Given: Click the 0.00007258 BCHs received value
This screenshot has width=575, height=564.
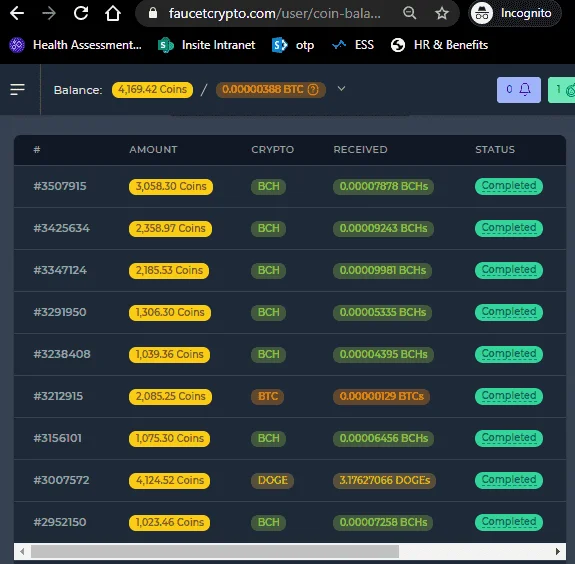Looking at the screenshot, I should pos(383,523).
